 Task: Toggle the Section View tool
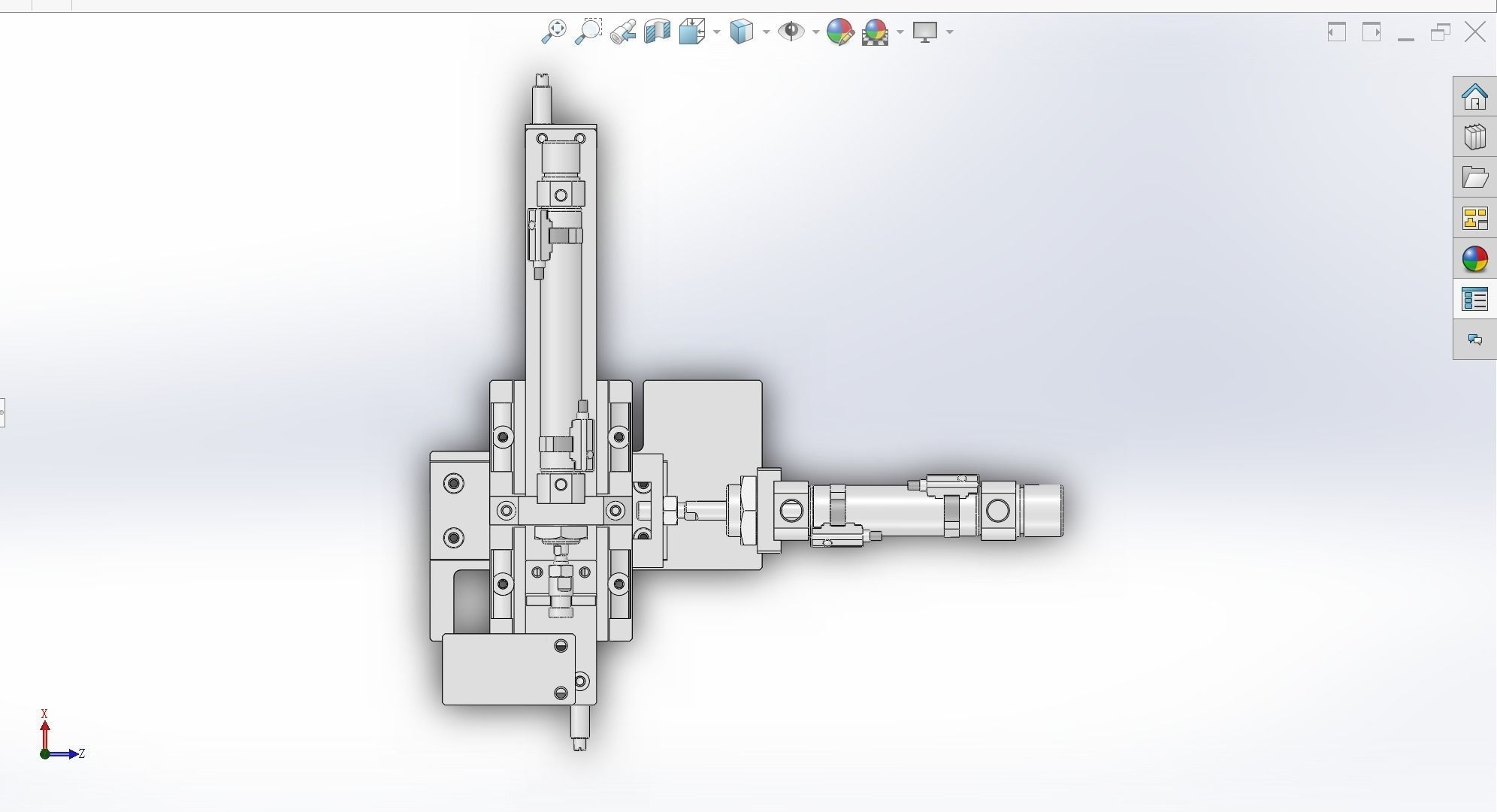(658, 32)
